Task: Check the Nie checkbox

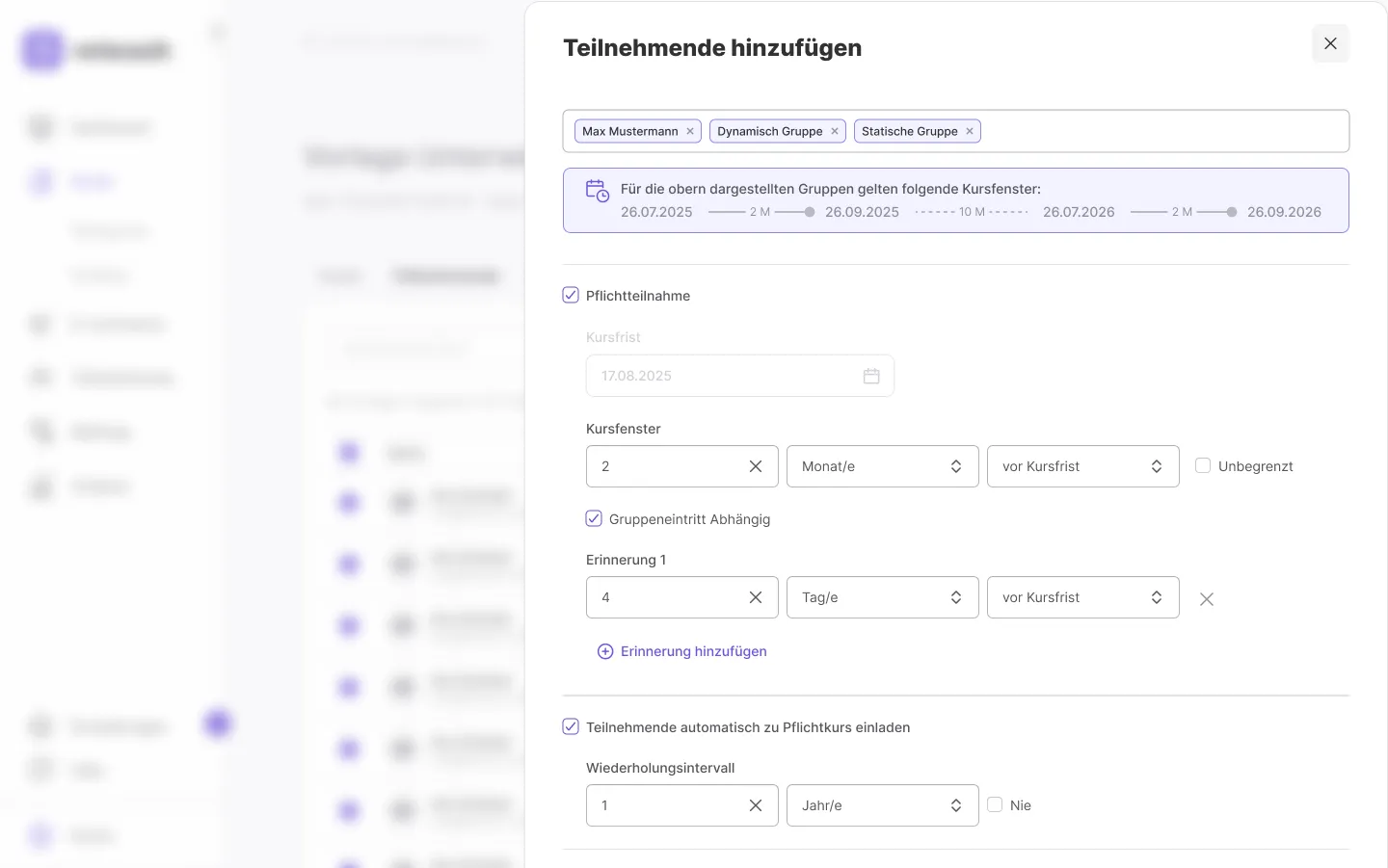Action: (x=995, y=804)
